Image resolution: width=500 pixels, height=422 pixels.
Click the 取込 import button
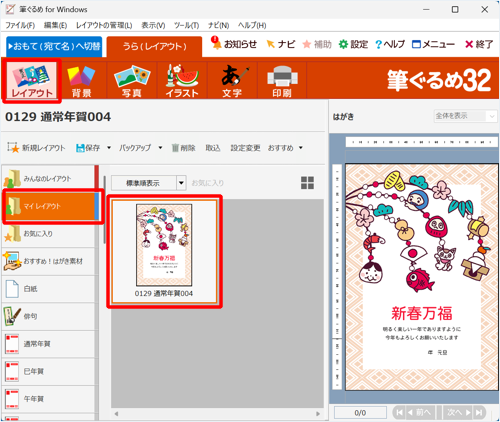click(x=213, y=148)
